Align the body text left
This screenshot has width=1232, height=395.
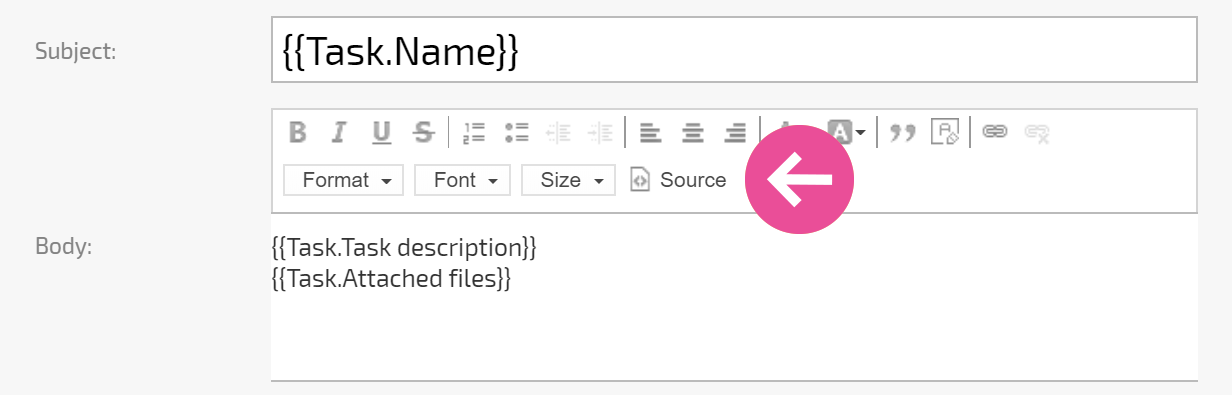pyautogui.click(x=650, y=132)
